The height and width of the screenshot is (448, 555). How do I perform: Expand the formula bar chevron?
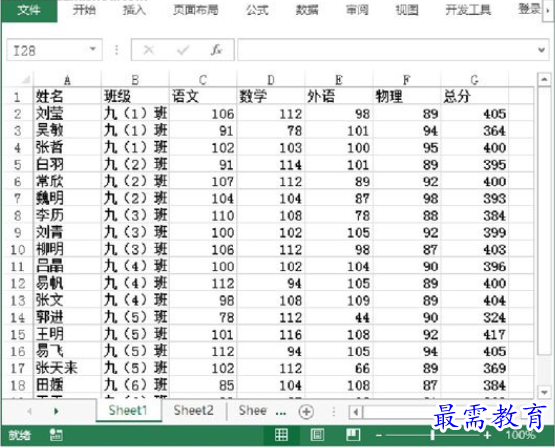[541, 50]
